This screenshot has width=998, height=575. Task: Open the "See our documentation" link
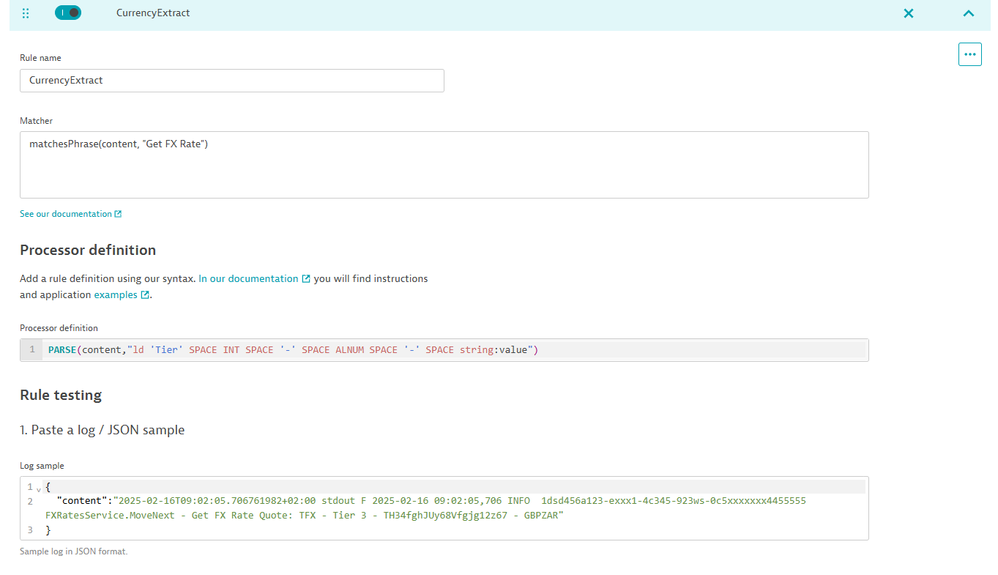pos(65,214)
